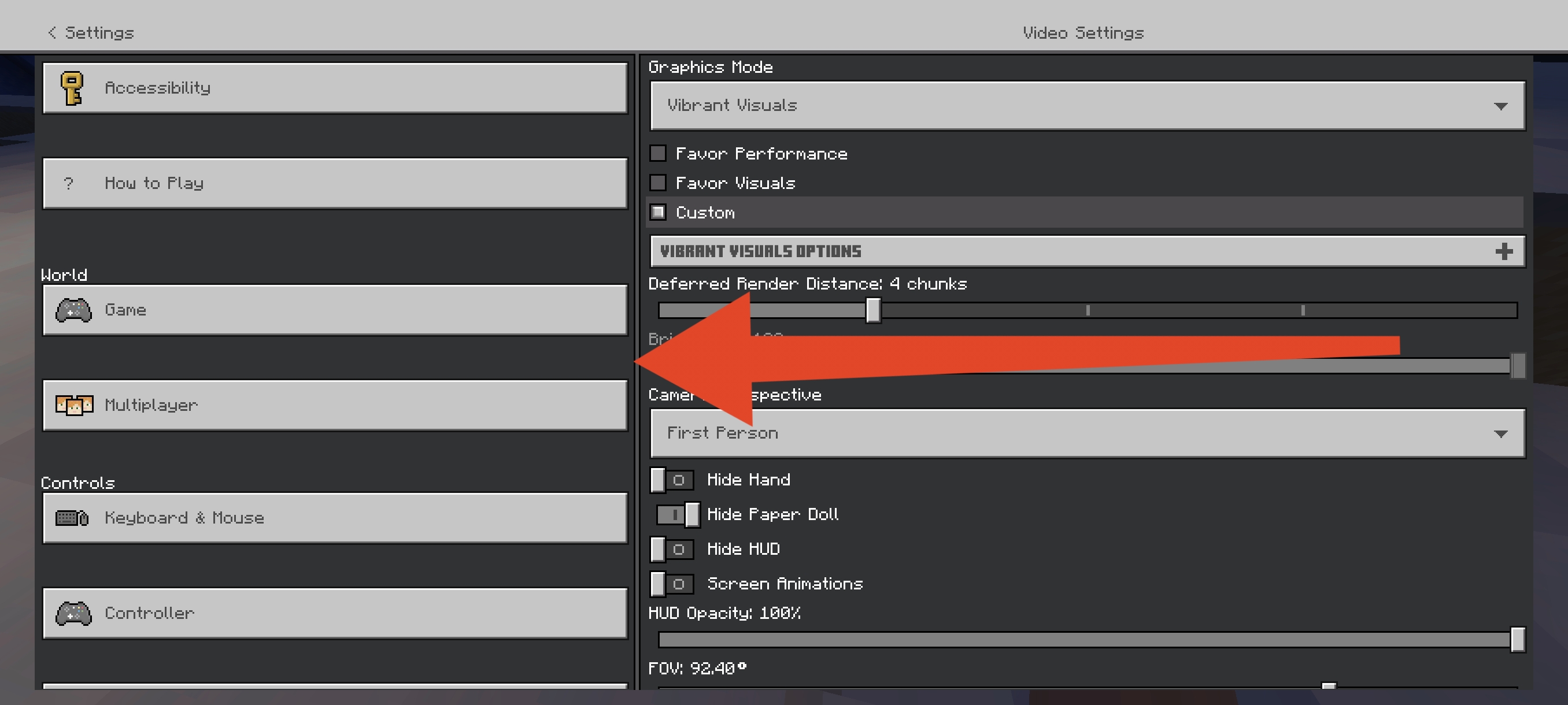
Task: Open the Multiplayer settings tab
Action: (x=335, y=405)
